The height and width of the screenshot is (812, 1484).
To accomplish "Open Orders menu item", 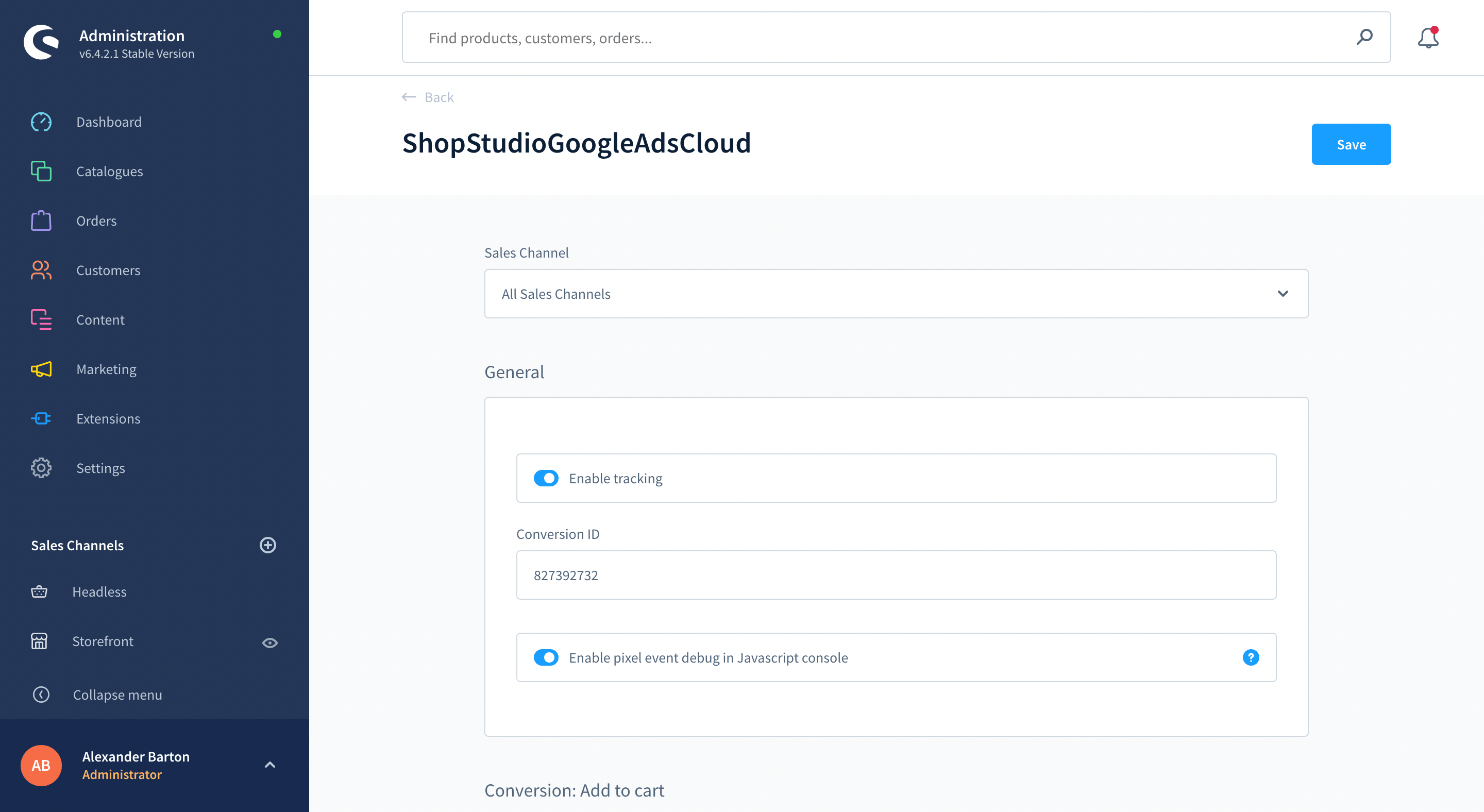I will click(96, 221).
